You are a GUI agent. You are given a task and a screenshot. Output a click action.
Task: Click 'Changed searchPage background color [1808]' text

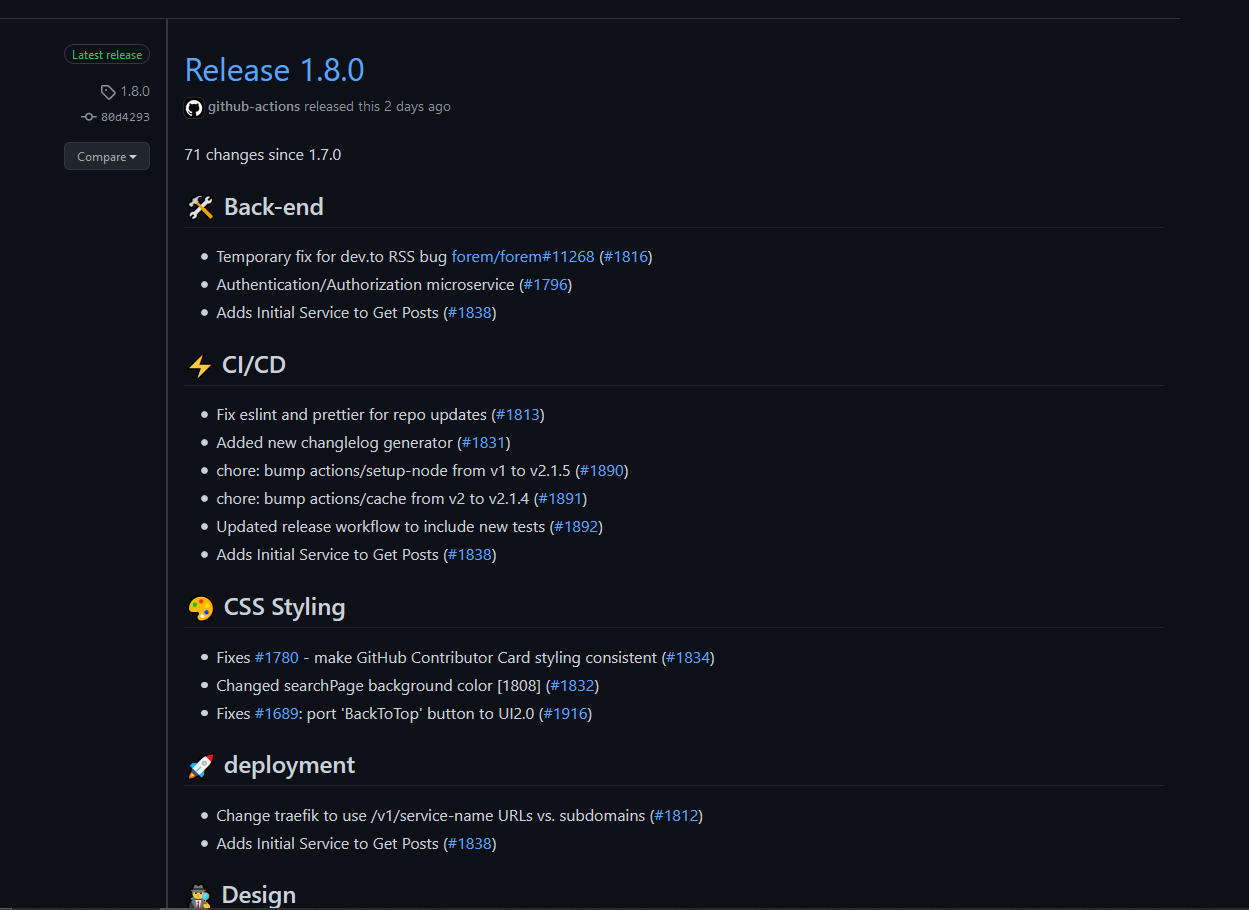[379, 686]
